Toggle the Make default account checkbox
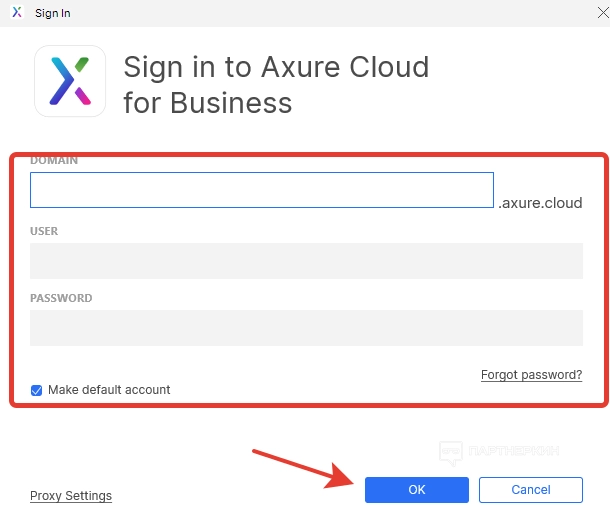 (x=37, y=390)
